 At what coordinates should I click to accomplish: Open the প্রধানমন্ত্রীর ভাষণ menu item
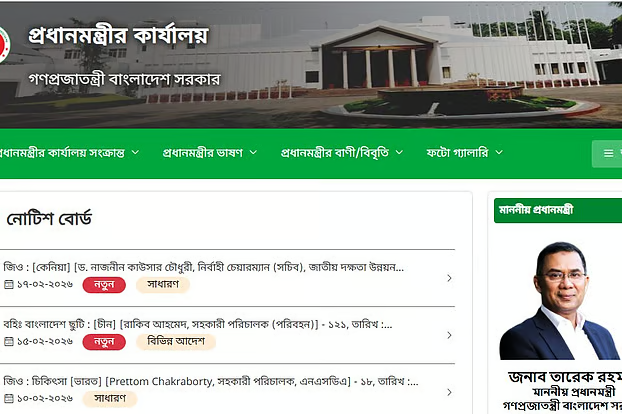coord(203,153)
